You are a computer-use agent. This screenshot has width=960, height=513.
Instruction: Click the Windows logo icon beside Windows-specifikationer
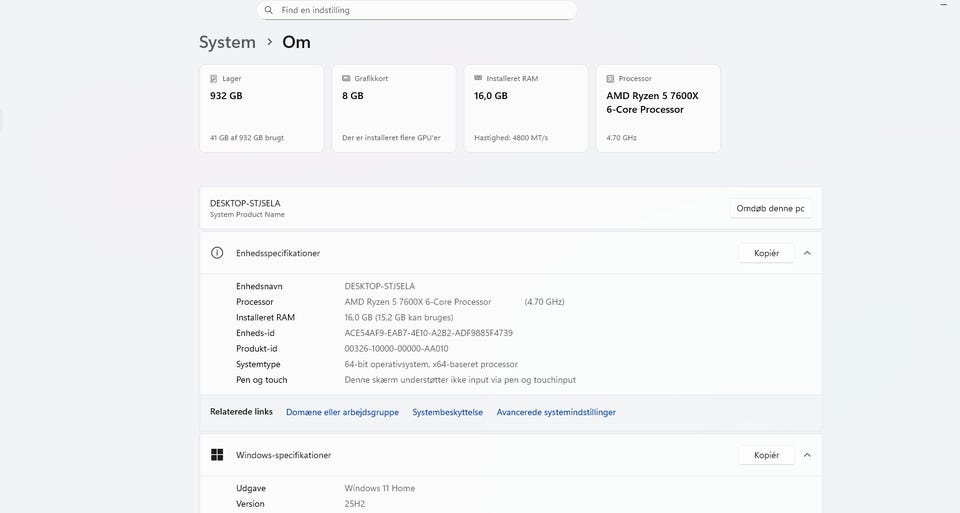coord(217,455)
